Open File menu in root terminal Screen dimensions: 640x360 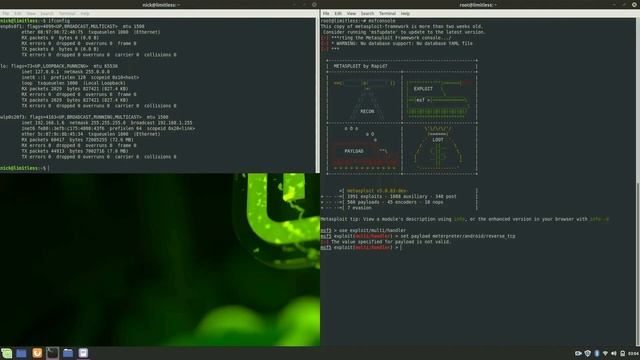tap(326, 13)
